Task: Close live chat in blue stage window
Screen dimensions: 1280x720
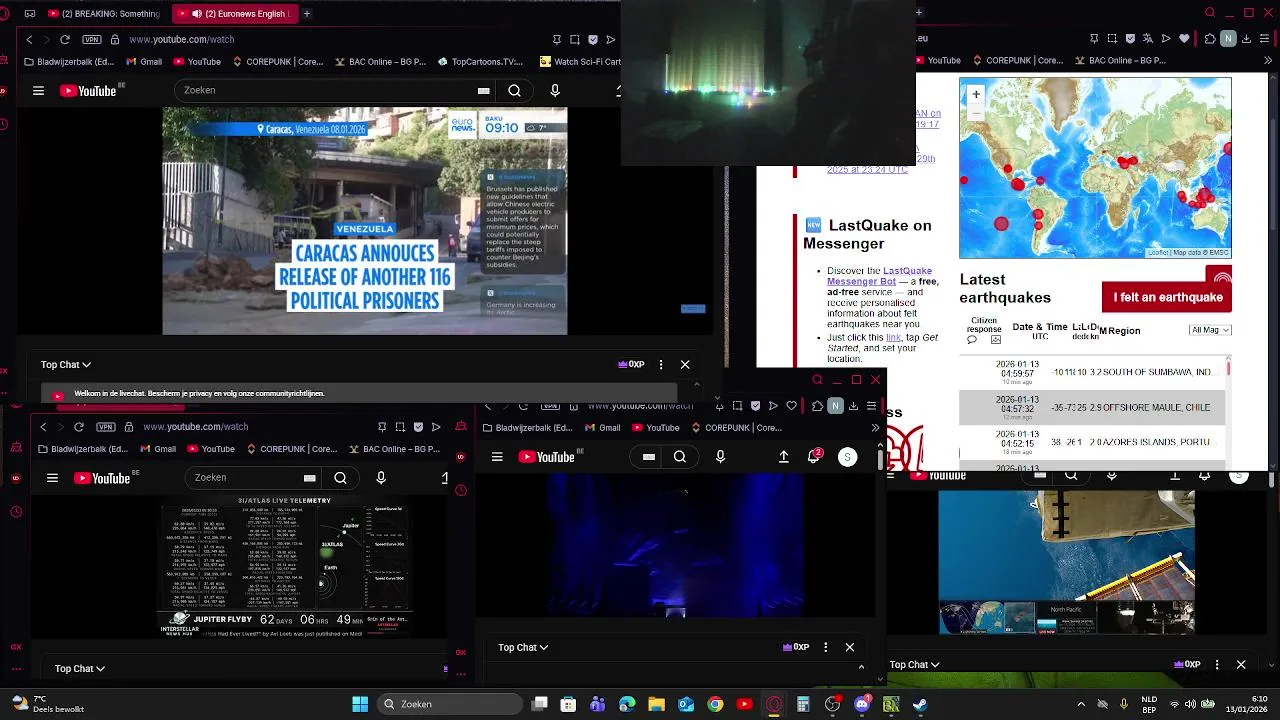Action: [850, 647]
